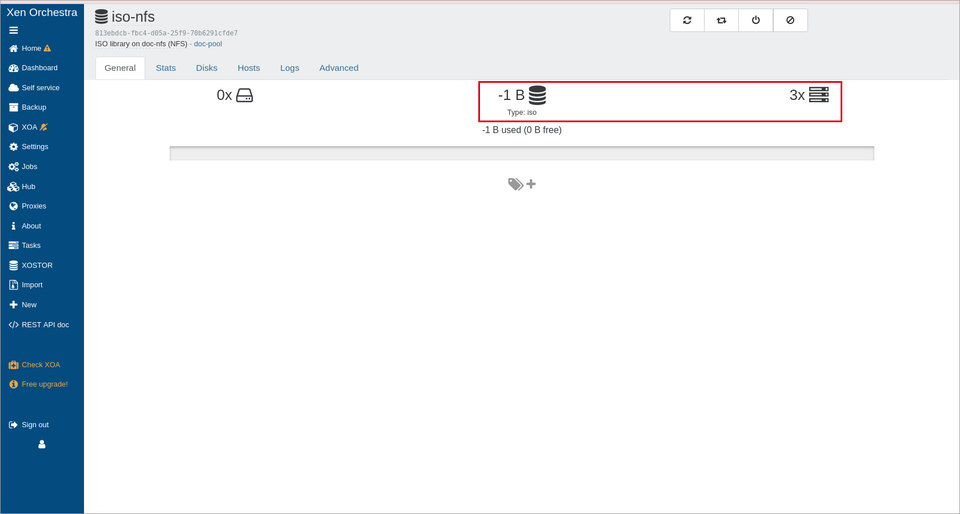960x514 pixels.
Task: Switch to the Stats tab
Action: [x=166, y=68]
